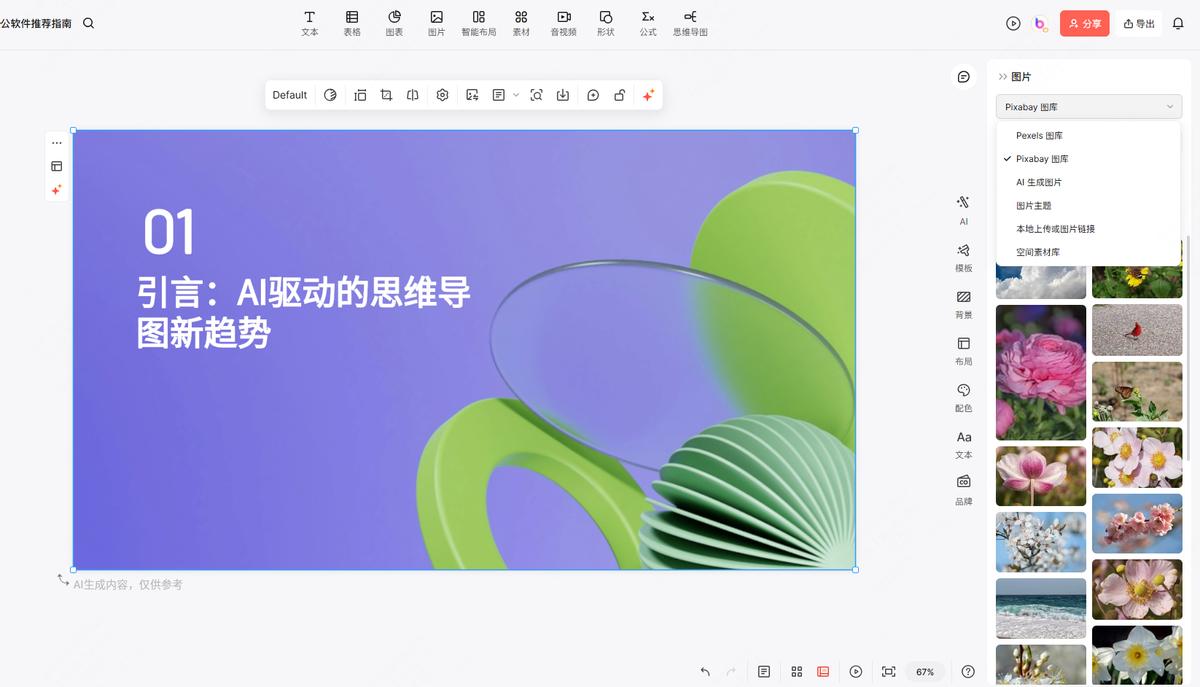Collapse the 图片 panel with double chevron
Viewport: 1200px width, 687px height.
click(x=1002, y=77)
